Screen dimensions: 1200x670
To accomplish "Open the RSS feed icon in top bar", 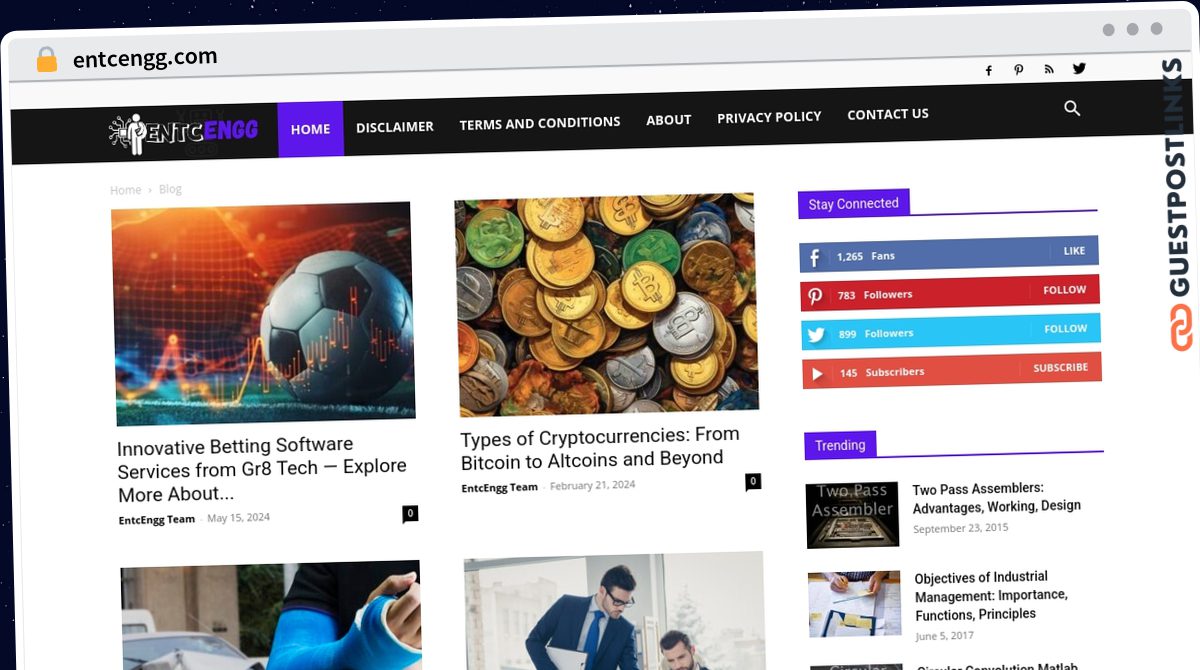I will (x=1049, y=69).
